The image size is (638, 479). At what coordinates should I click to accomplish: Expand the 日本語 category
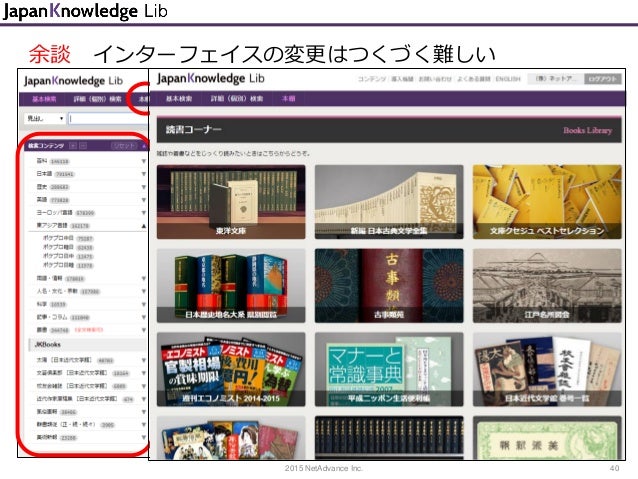tap(143, 174)
